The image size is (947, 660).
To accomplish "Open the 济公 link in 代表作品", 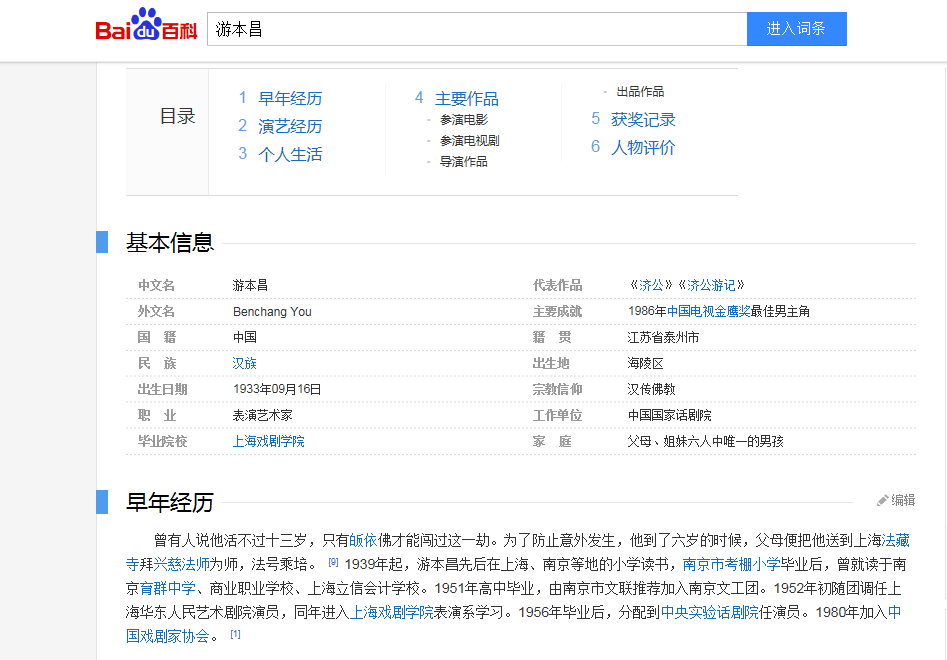I will tap(651, 285).
